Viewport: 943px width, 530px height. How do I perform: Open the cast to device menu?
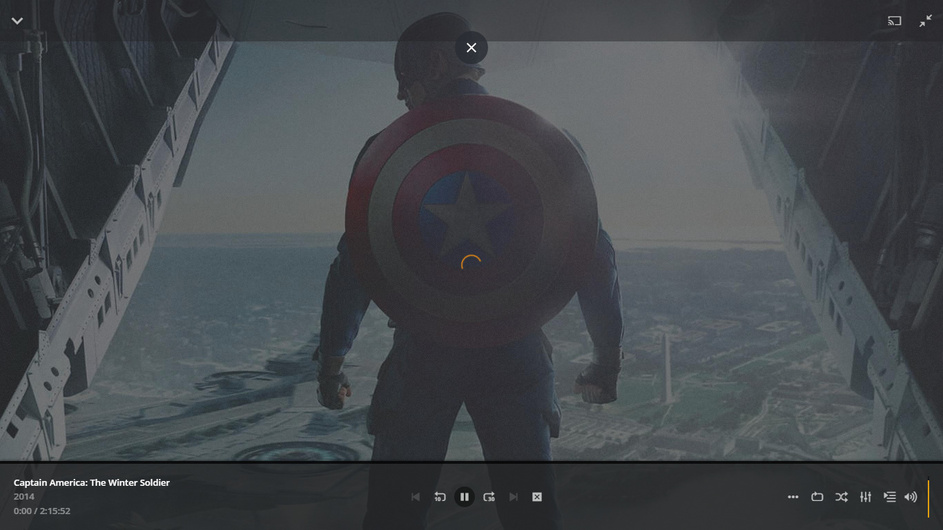(894, 20)
